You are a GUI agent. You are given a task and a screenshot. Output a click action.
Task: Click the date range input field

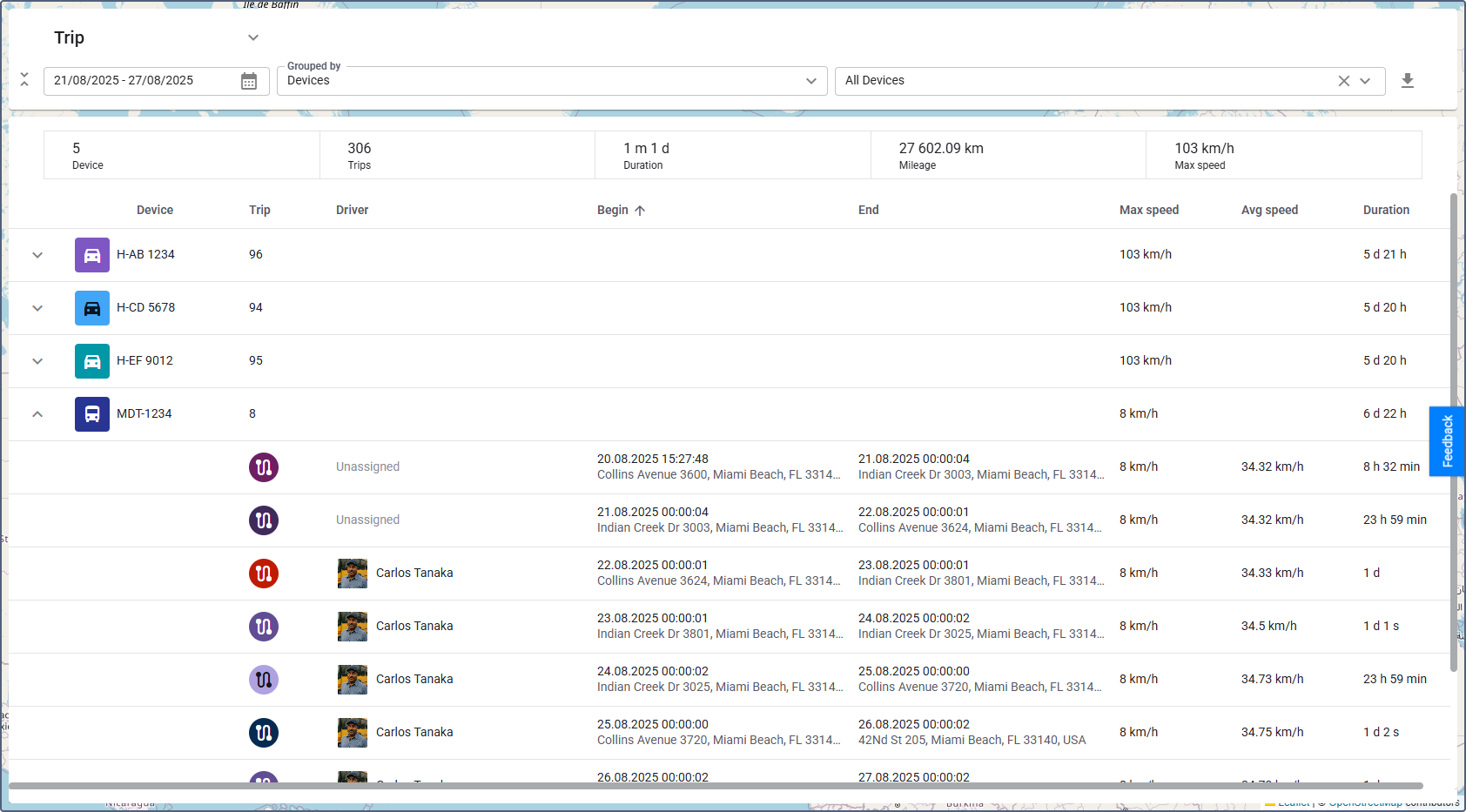pos(139,81)
